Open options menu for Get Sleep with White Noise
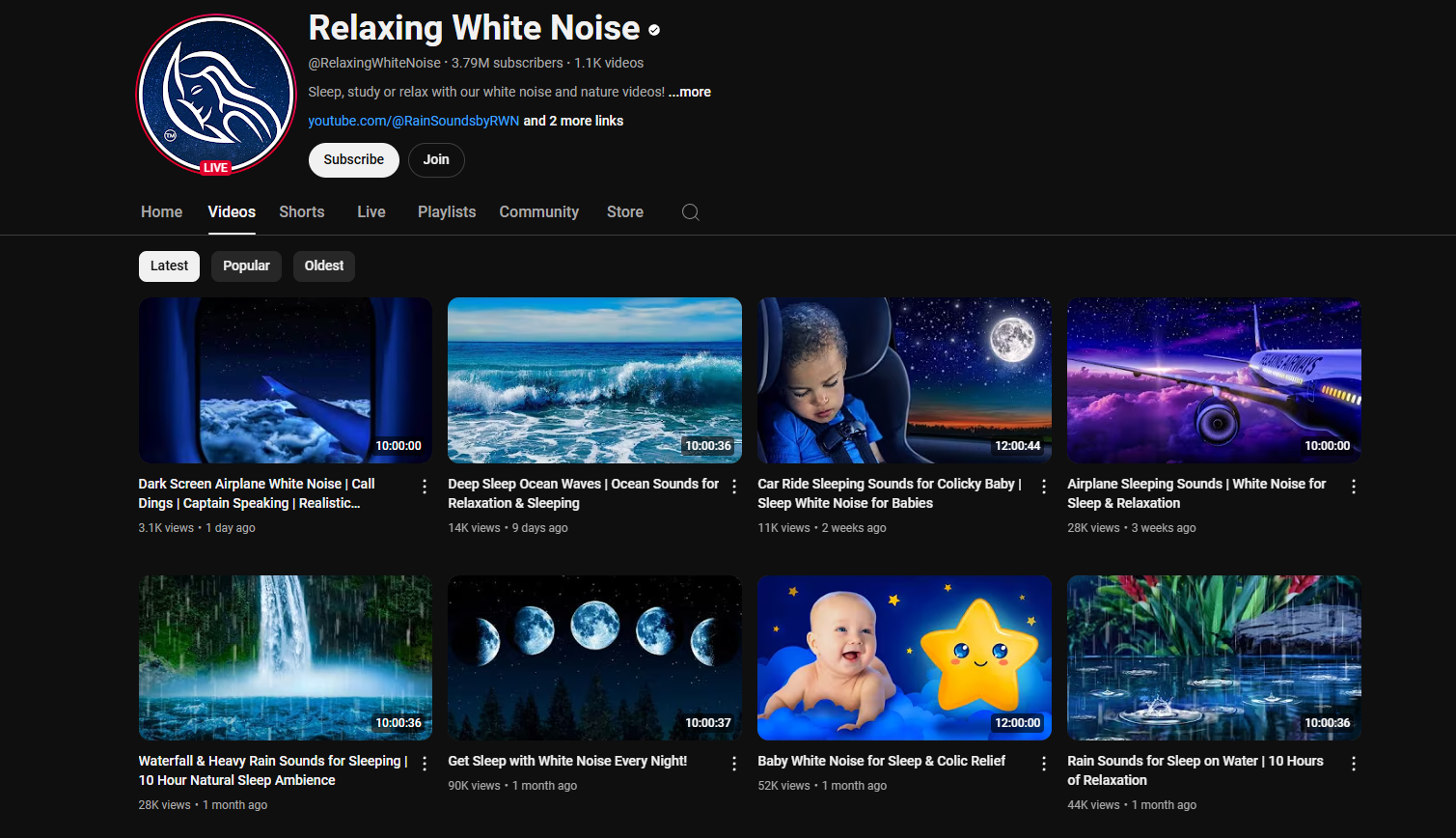The width and height of the screenshot is (1456, 838). pyautogui.click(x=734, y=764)
